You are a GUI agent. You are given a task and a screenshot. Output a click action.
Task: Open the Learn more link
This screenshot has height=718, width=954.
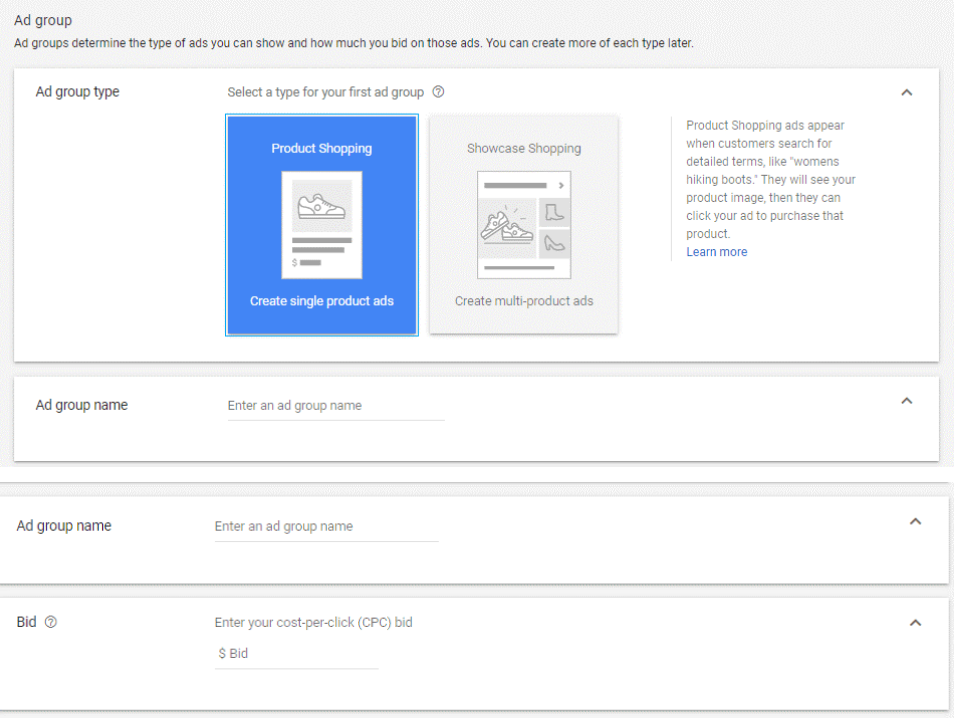(717, 252)
